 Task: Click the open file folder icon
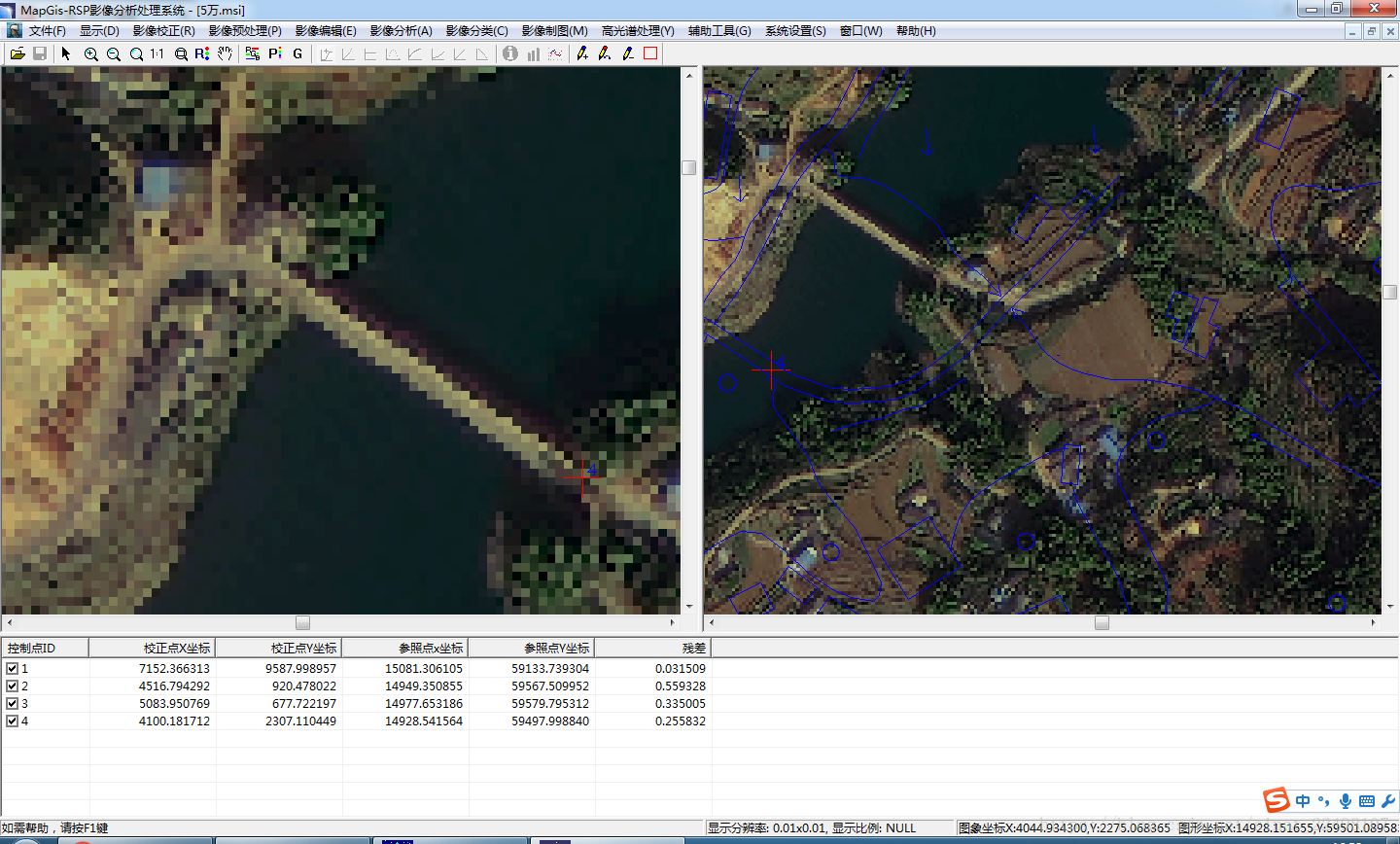click(x=17, y=53)
